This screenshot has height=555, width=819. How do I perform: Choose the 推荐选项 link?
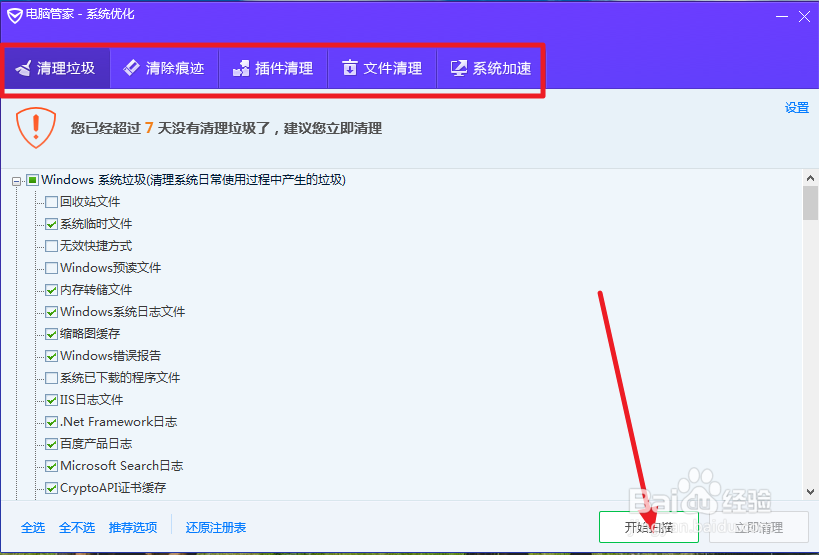pyautogui.click(x=133, y=528)
